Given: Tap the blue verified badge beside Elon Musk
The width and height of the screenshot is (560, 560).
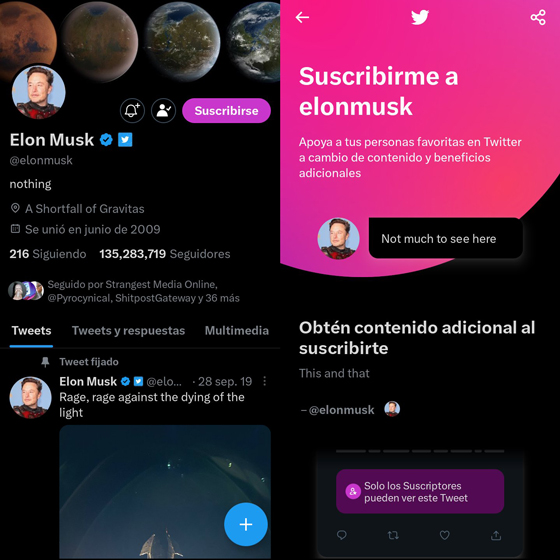Looking at the screenshot, I should pyautogui.click(x=106, y=140).
